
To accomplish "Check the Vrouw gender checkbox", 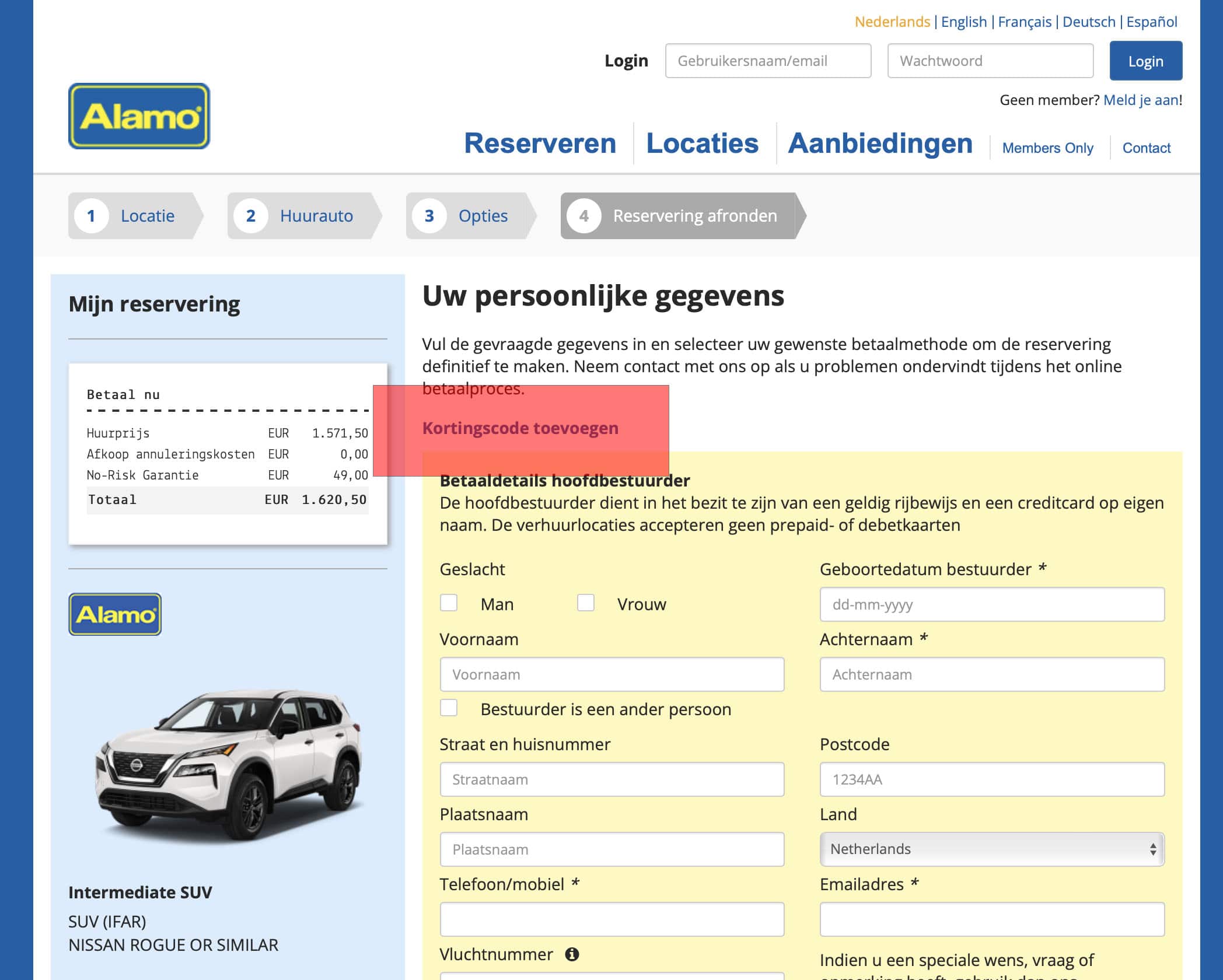I will [x=586, y=603].
